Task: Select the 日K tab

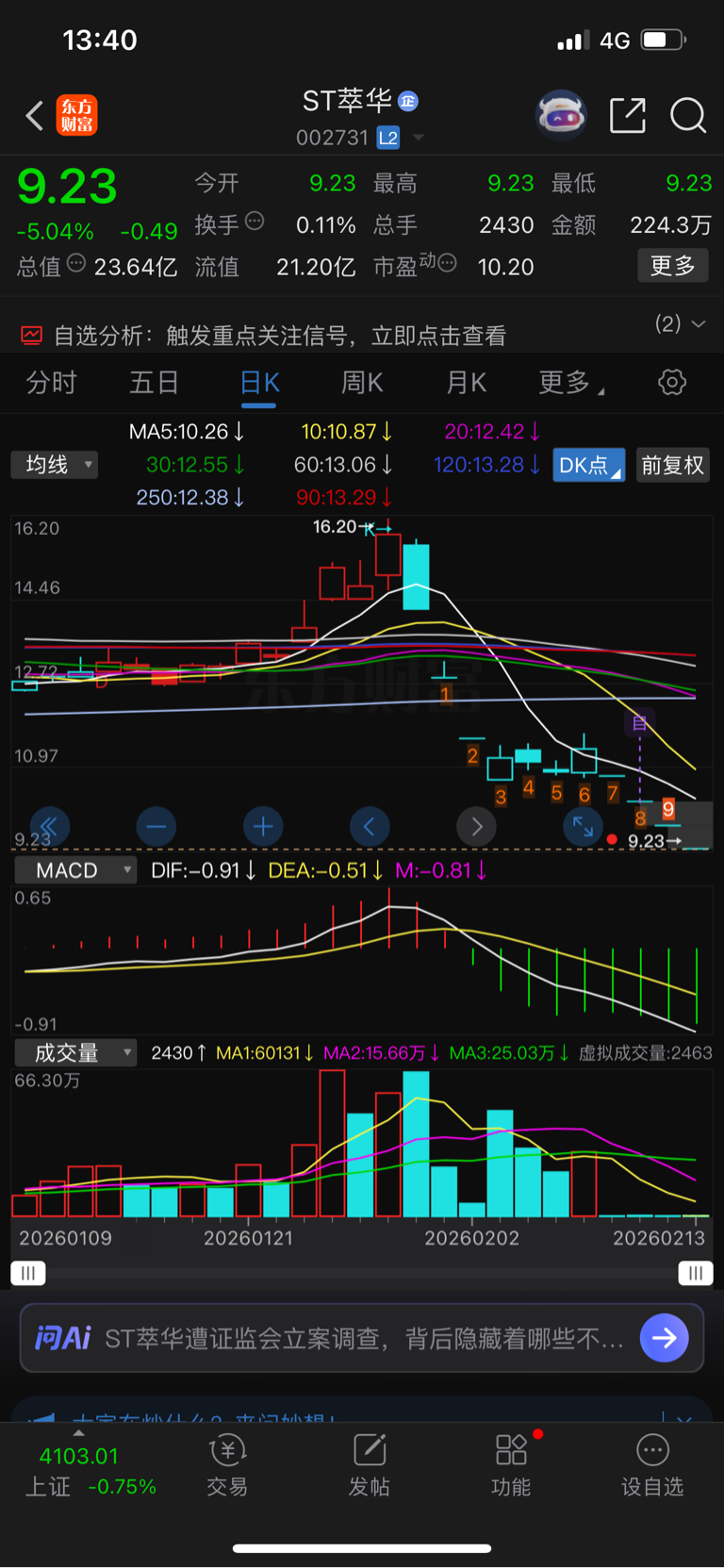Action: pyautogui.click(x=259, y=382)
